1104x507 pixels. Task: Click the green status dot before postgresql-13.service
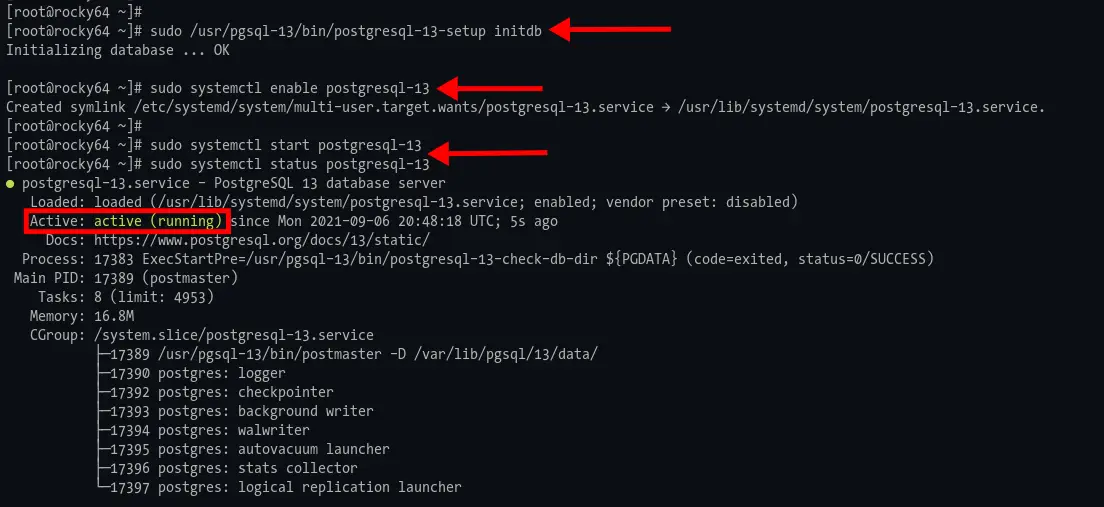10,183
